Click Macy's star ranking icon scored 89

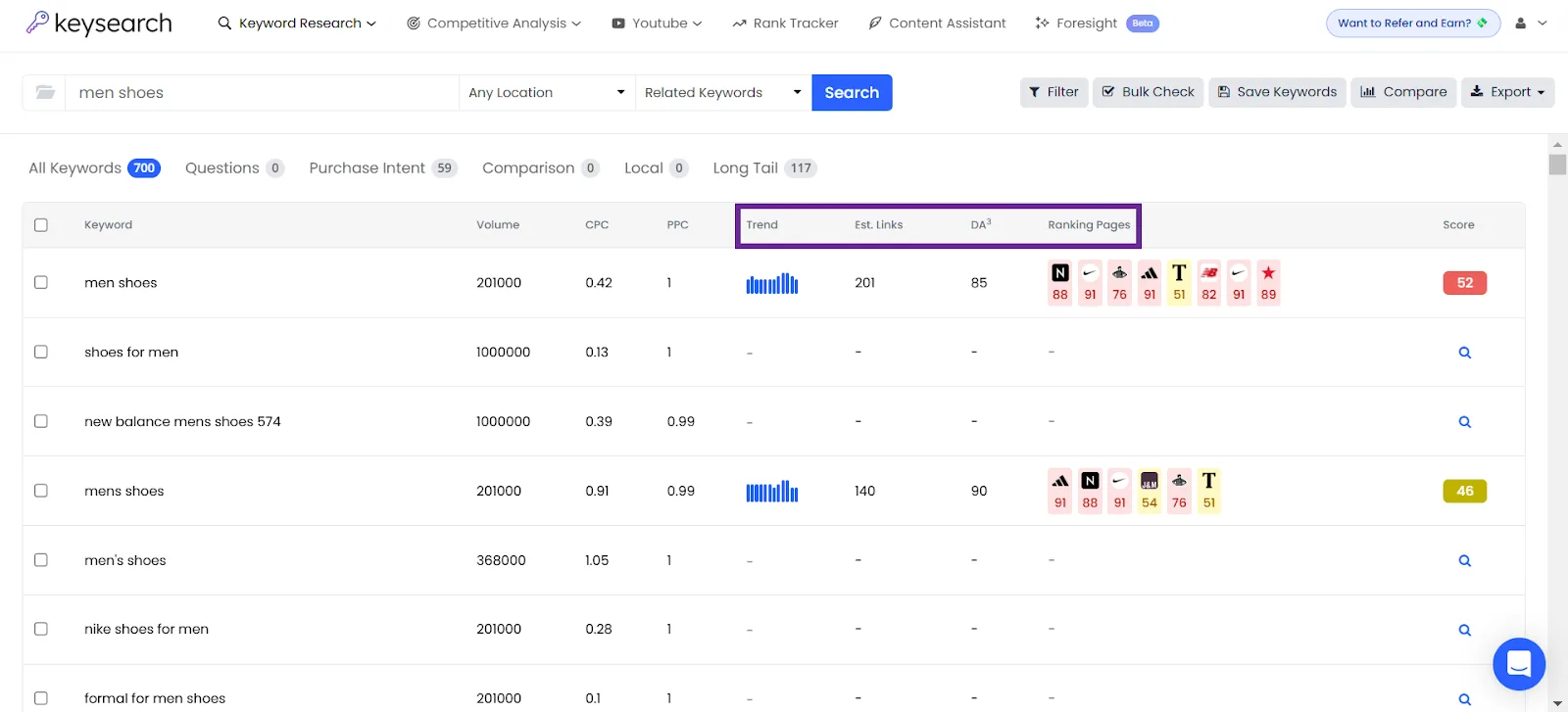pyautogui.click(x=1268, y=282)
